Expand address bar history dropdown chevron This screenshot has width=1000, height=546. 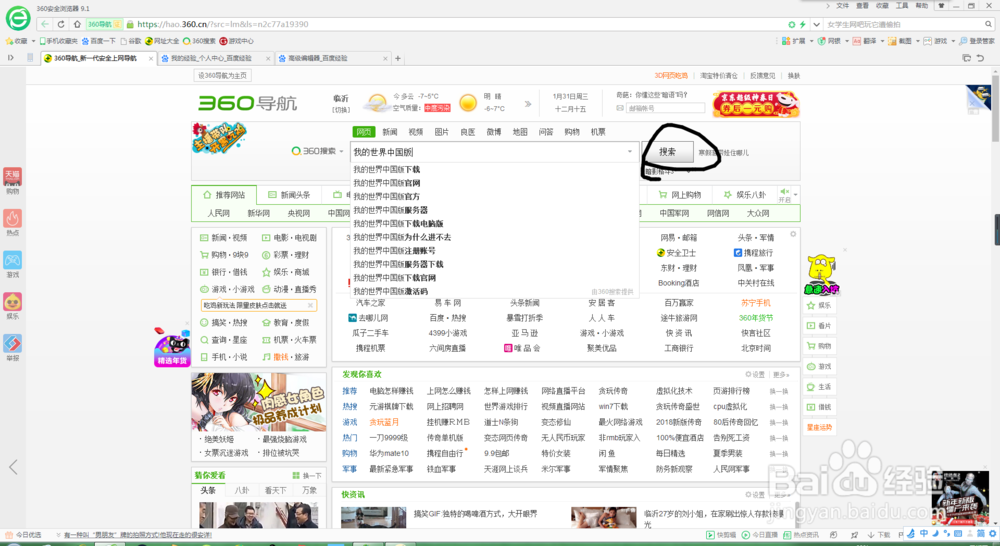816,24
